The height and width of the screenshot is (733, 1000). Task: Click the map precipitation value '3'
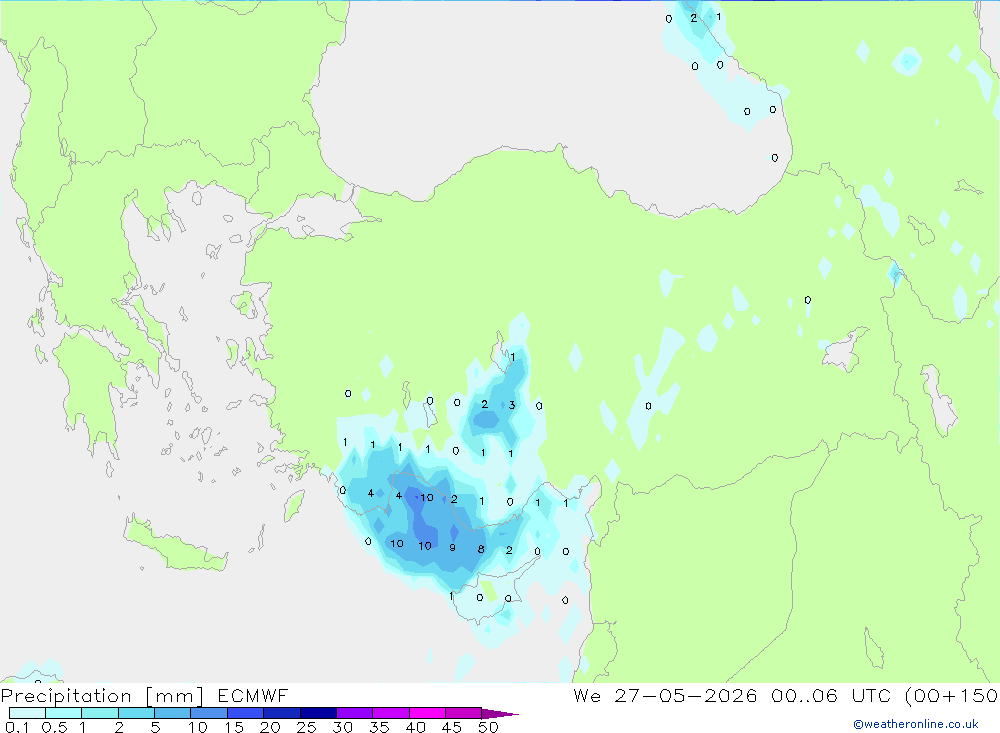click(x=511, y=405)
